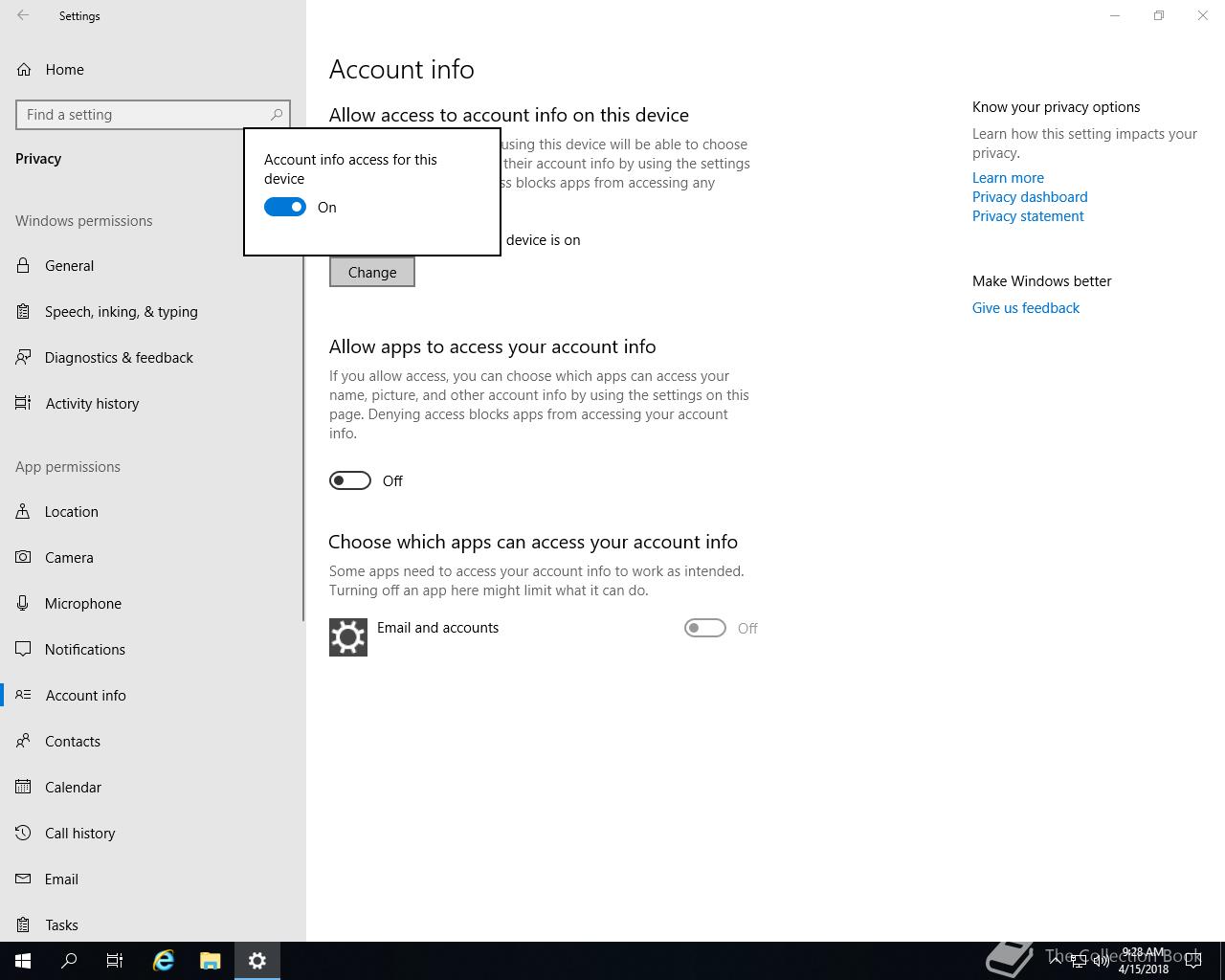Open the Learn more link

(1008, 177)
